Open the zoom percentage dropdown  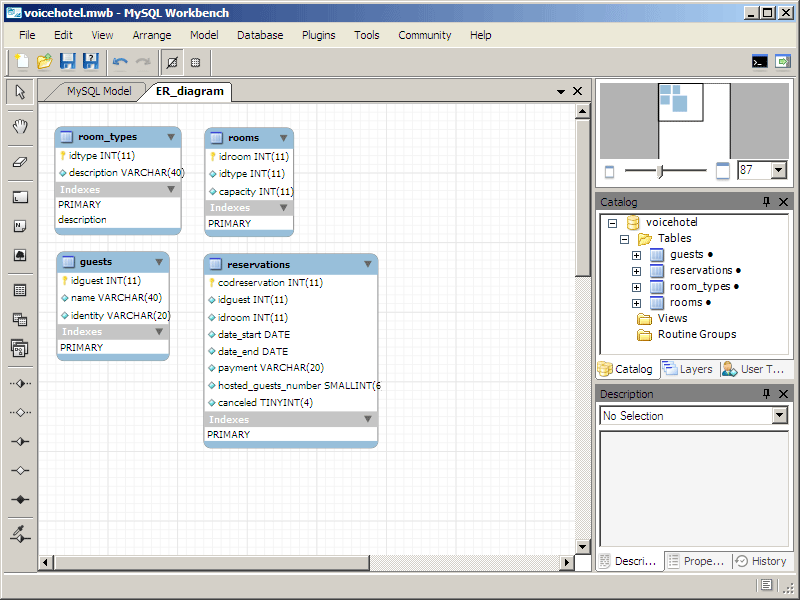point(779,170)
